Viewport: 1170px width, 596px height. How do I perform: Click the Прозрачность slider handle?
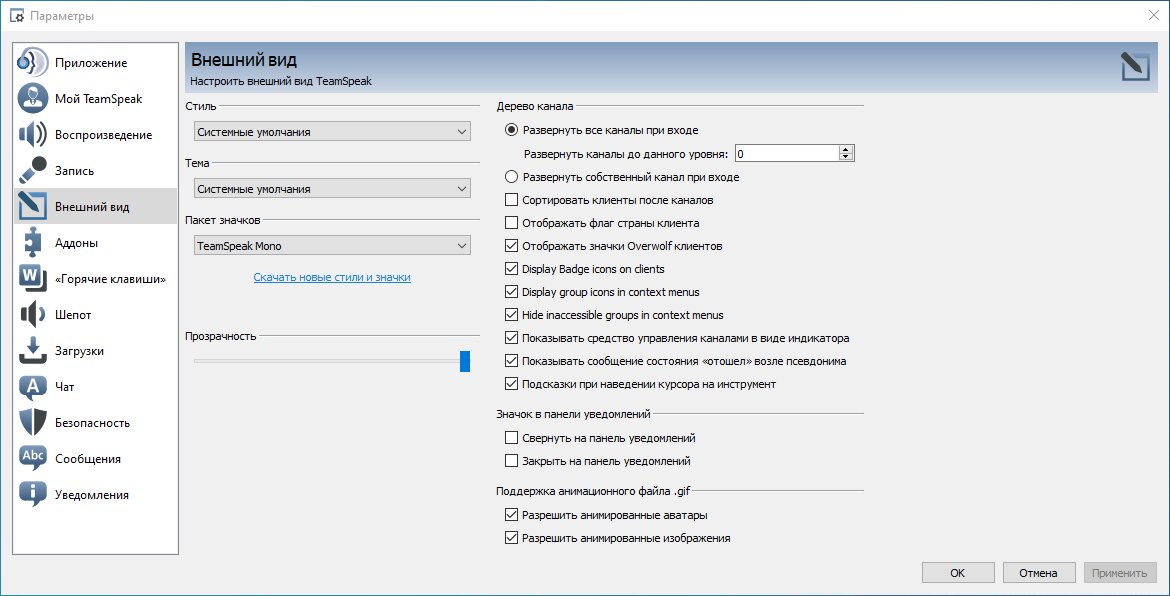(465, 361)
